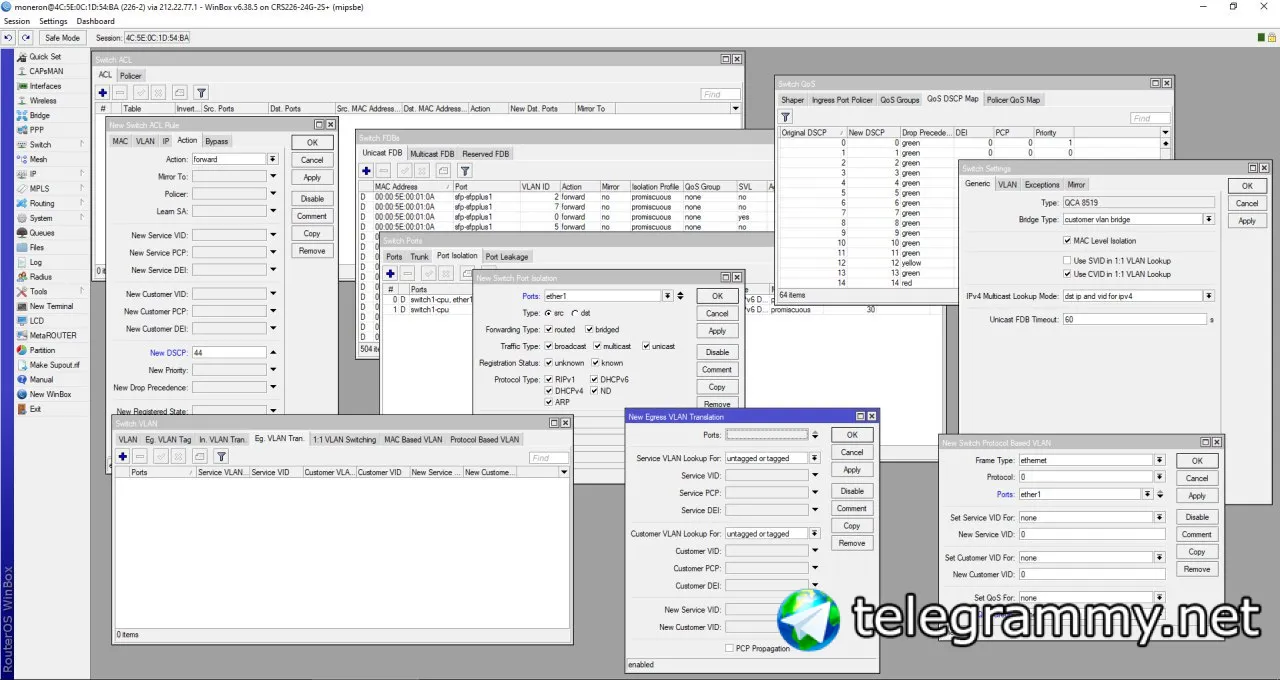Viewport: 1280px width, 680px height.
Task: Click the plus icon in Switch VLAN window
Action: [x=123, y=457]
